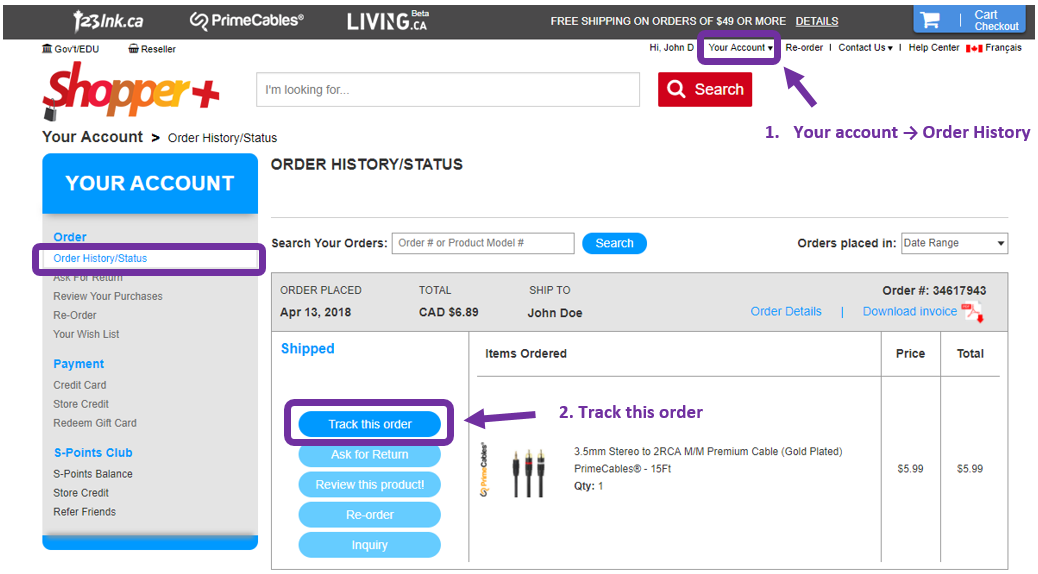Open the RCA cable product thumbnail
The height and width of the screenshot is (574, 1038).
528,473
